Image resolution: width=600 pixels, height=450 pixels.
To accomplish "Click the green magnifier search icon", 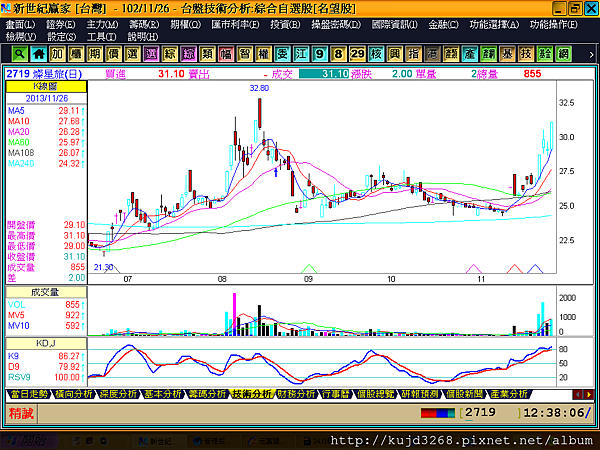I will pos(20,54).
